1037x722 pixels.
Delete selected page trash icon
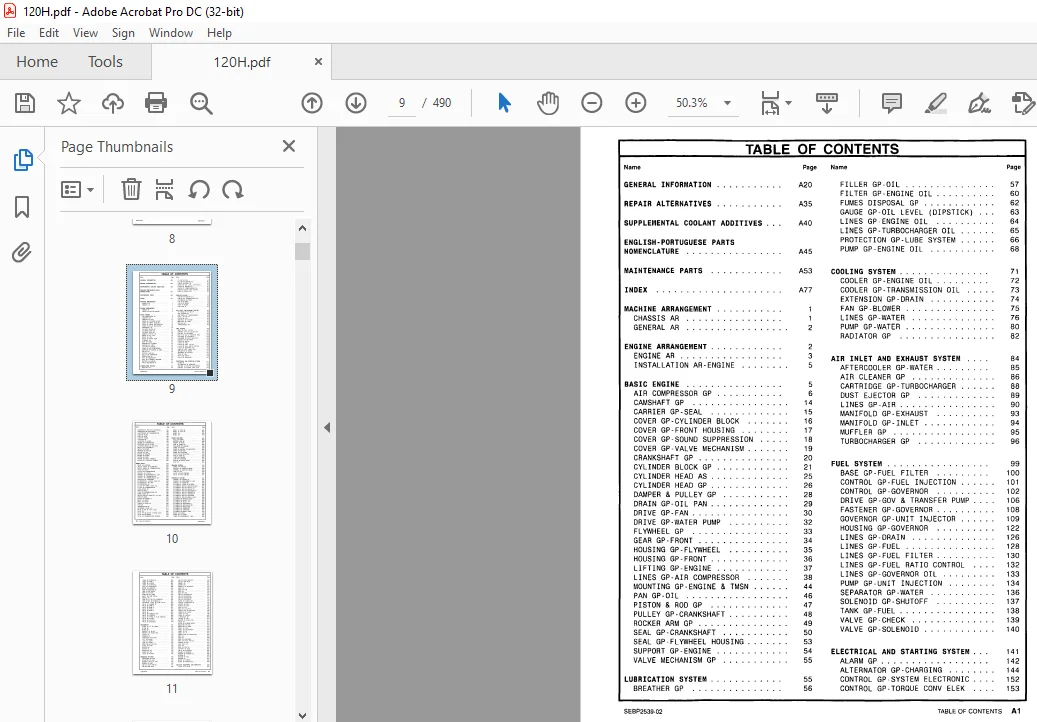tap(131, 190)
